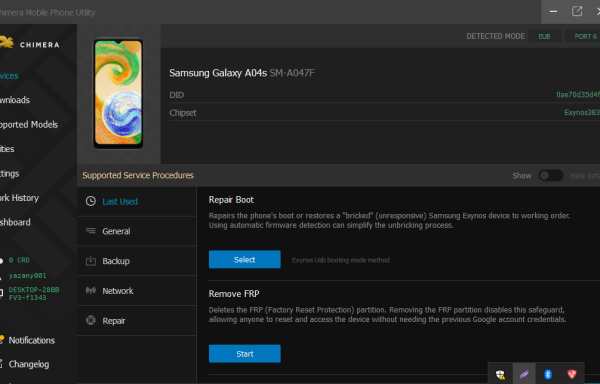The image size is (600, 384).
Task: Click the Network signal icon
Action: coord(91,291)
